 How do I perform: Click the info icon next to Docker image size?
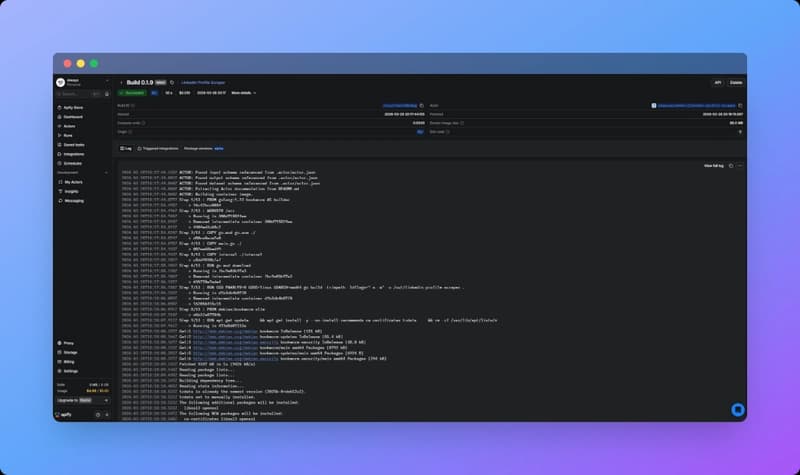click(462, 123)
